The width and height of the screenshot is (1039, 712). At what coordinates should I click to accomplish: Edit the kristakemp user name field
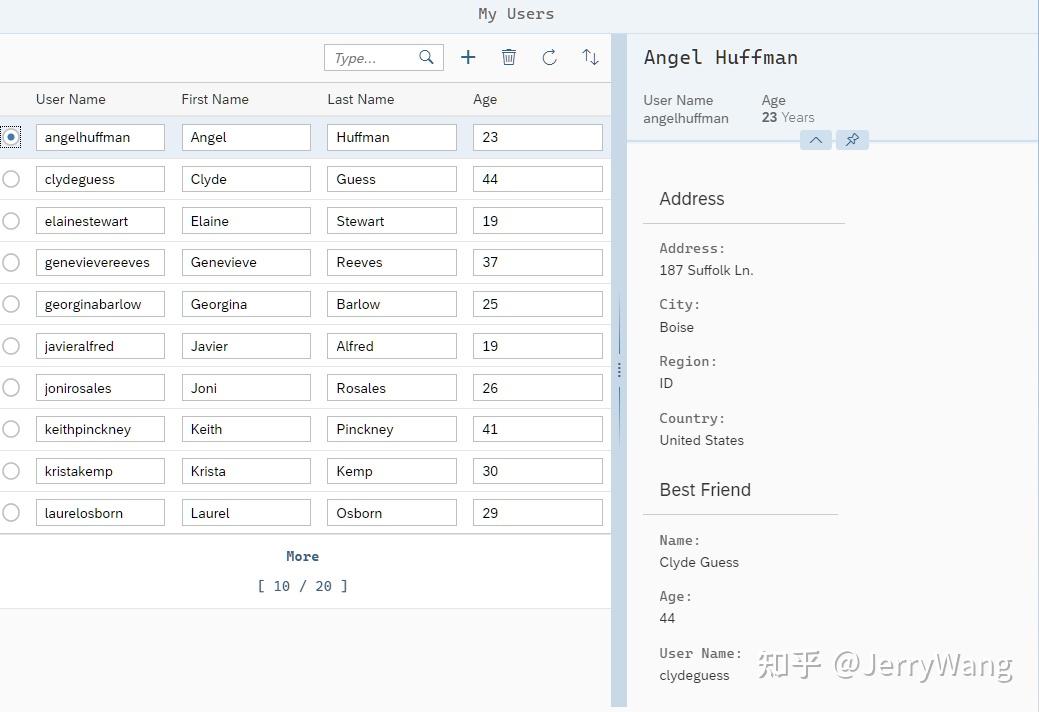click(x=100, y=471)
